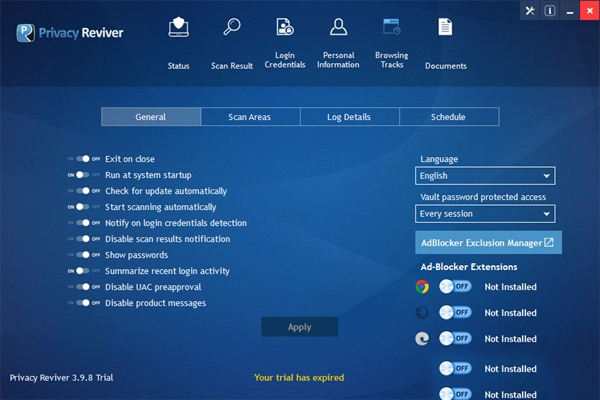This screenshot has width=600, height=400.
Task: Toggle Disable scan results notification
Action: point(84,239)
